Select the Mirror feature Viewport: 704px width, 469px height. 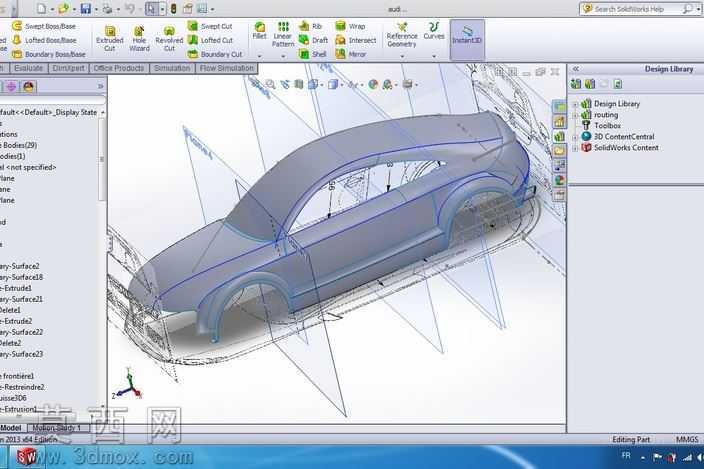[x=351, y=54]
